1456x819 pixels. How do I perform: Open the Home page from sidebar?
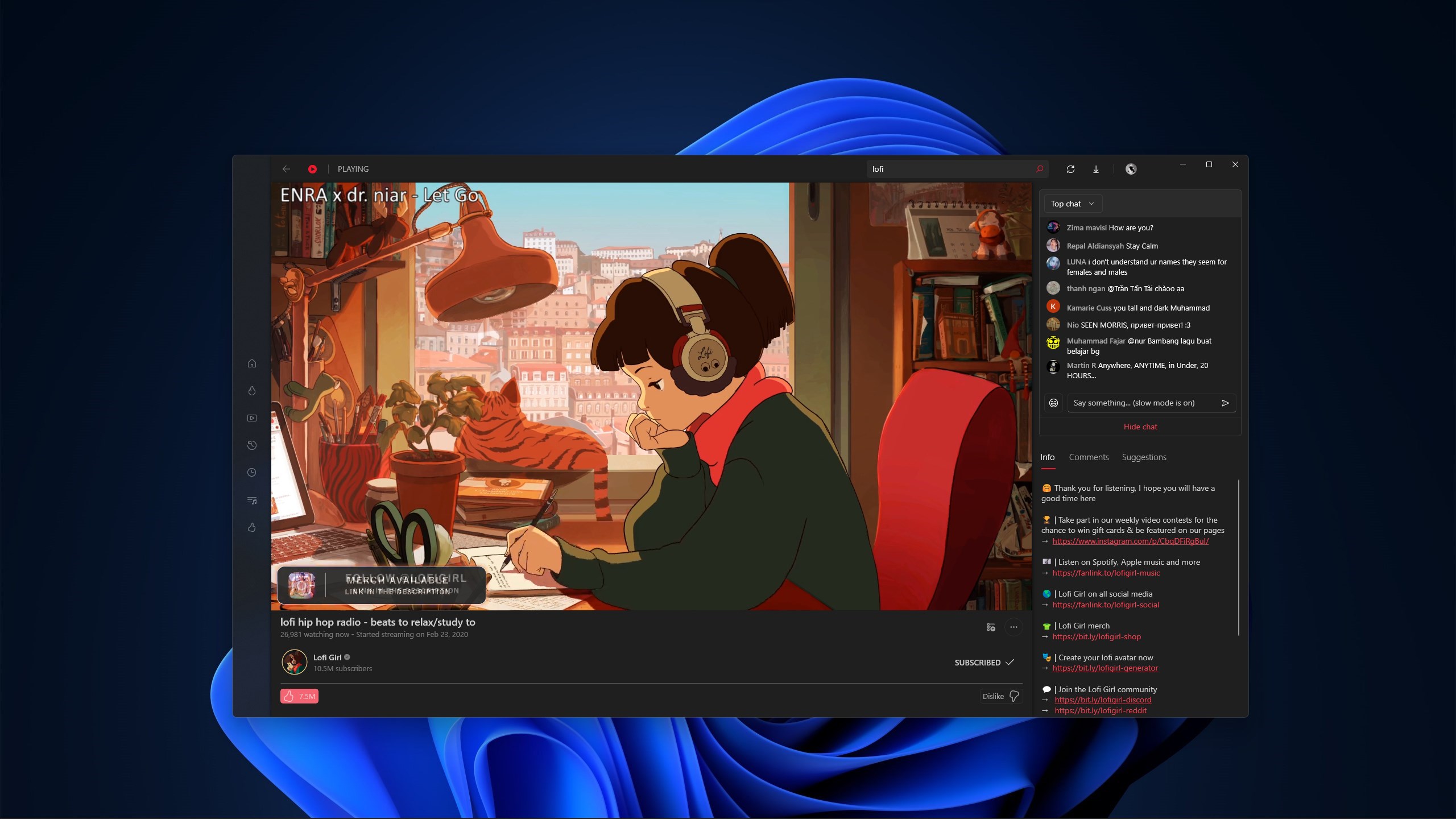click(252, 363)
